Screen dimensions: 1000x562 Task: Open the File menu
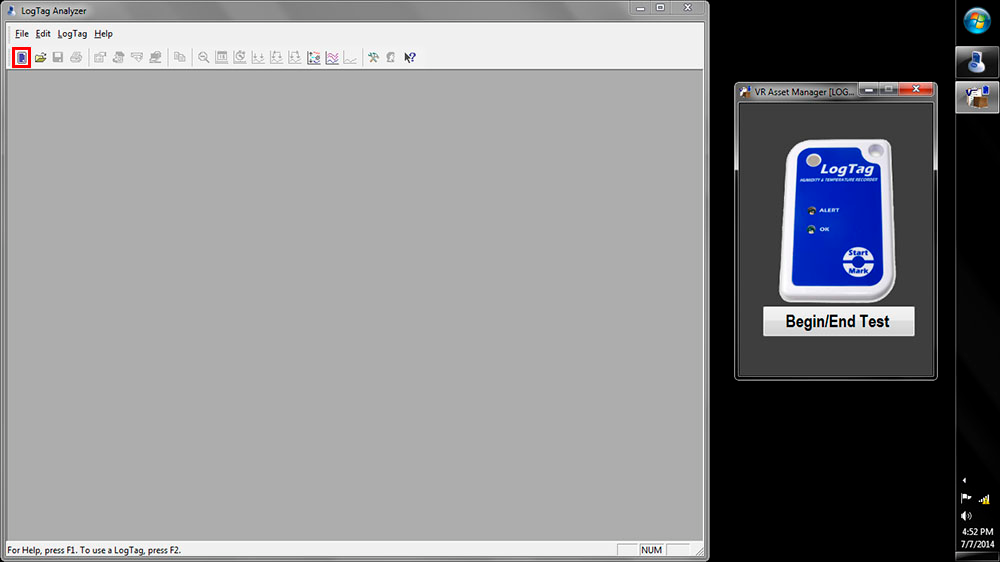[22, 34]
